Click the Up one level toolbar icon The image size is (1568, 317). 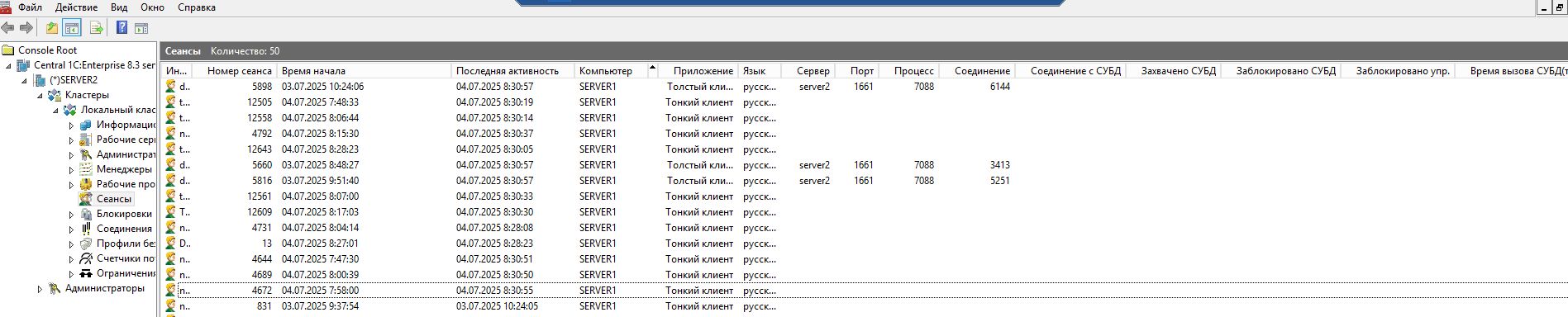tap(51, 28)
